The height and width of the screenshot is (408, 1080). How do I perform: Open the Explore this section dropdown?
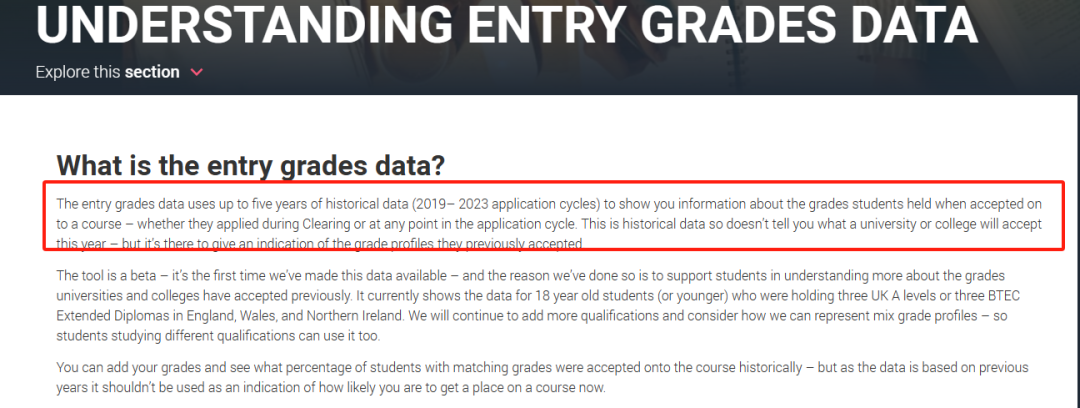[119, 72]
